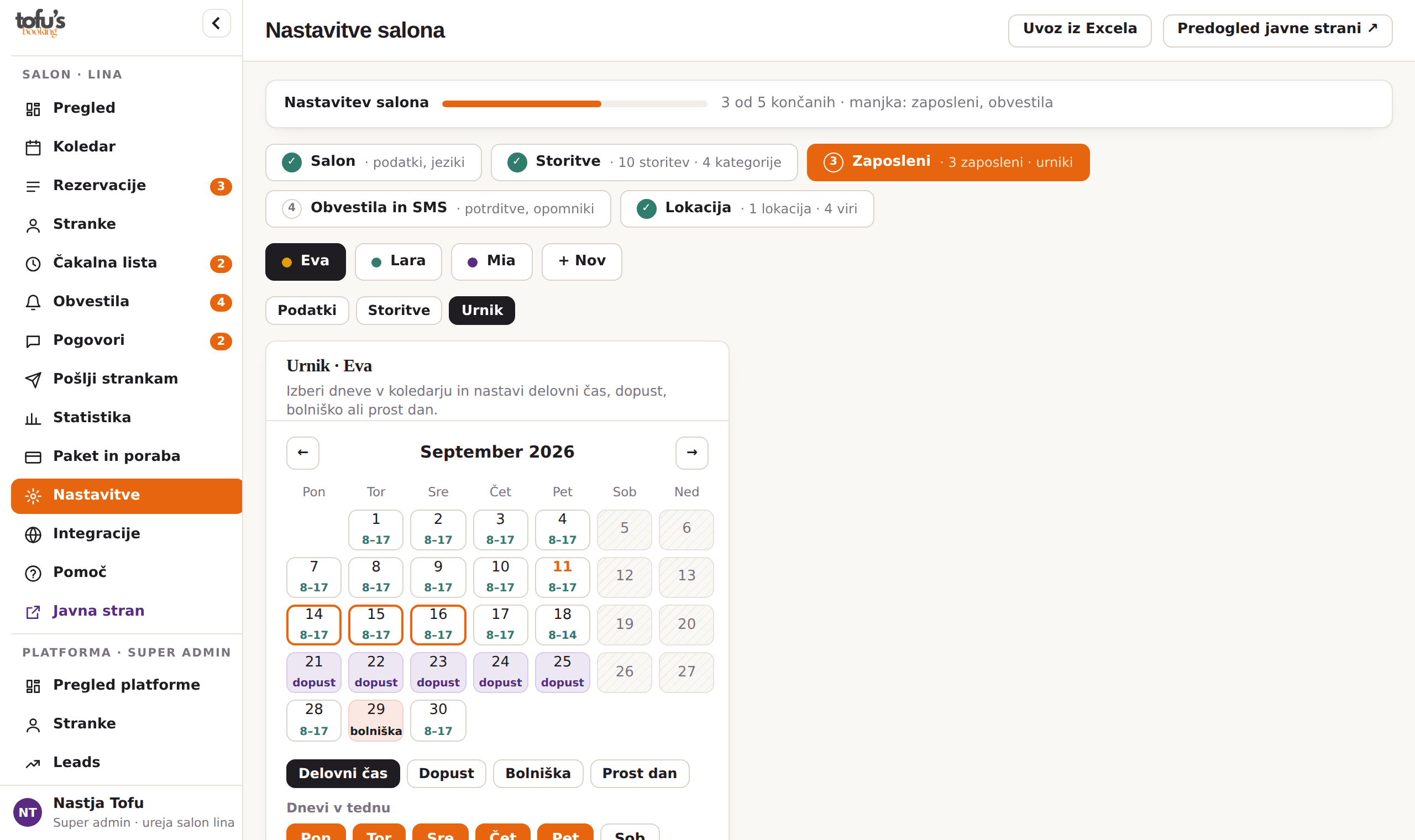Open Javna stran external link icon
The width and height of the screenshot is (1415, 840).
coord(33,611)
